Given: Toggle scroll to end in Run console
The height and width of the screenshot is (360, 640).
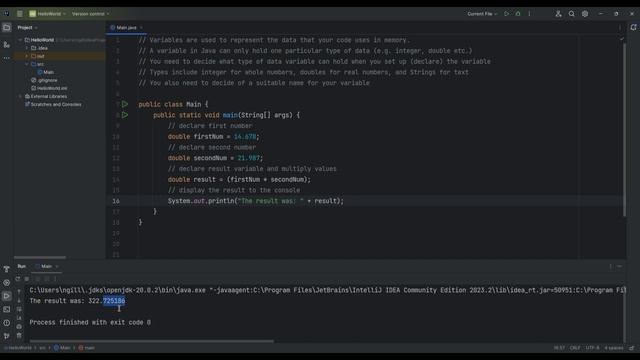Looking at the screenshot, I should coord(19,318).
